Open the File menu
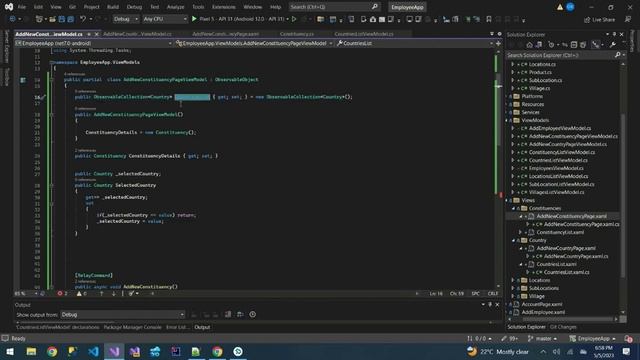This screenshot has height=360, width=640. [22, 7]
